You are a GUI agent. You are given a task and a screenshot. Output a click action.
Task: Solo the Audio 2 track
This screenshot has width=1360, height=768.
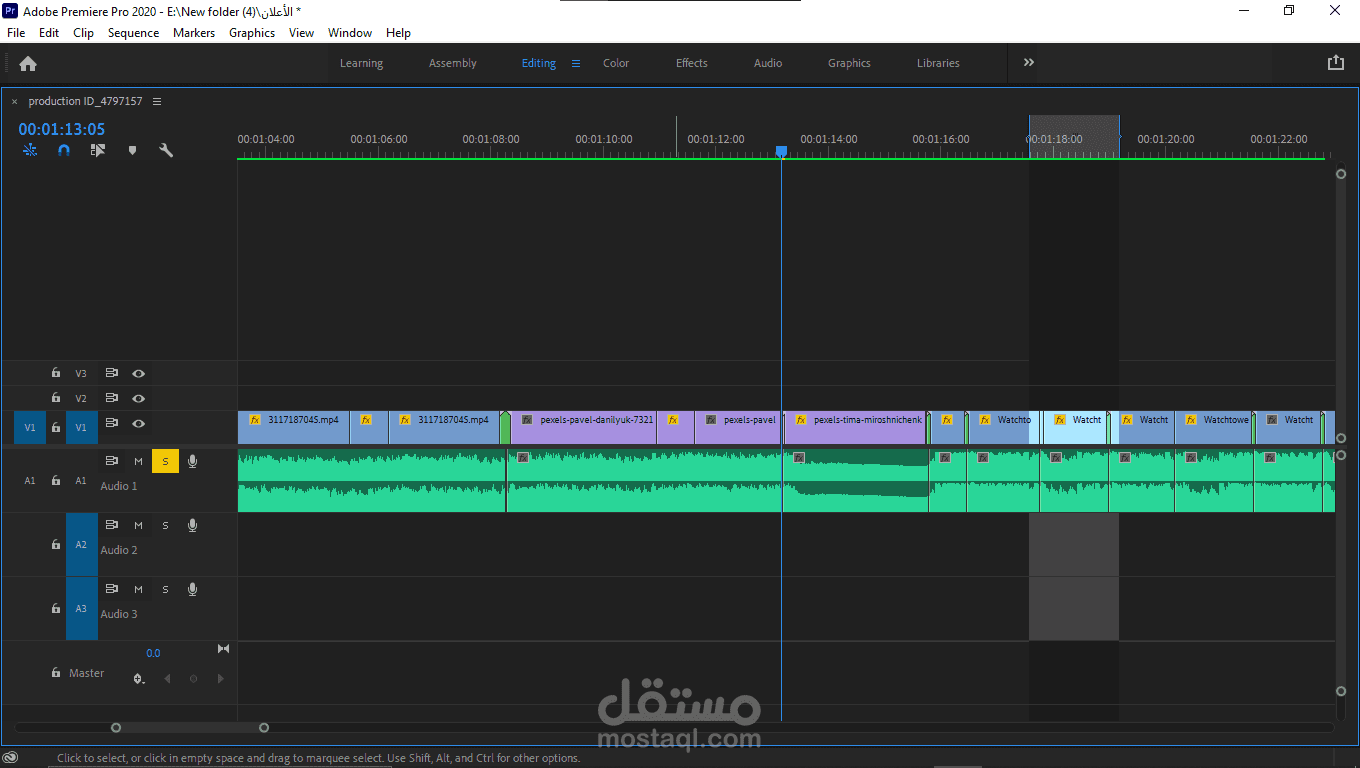165,525
